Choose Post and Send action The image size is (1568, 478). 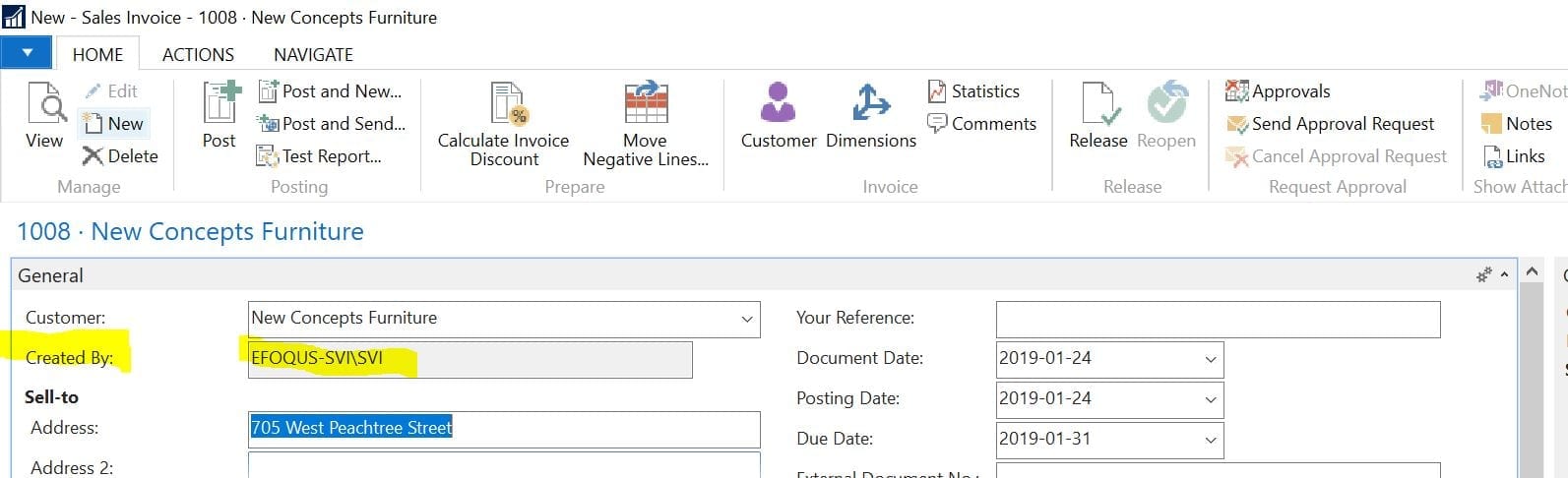tap(331, 124)
